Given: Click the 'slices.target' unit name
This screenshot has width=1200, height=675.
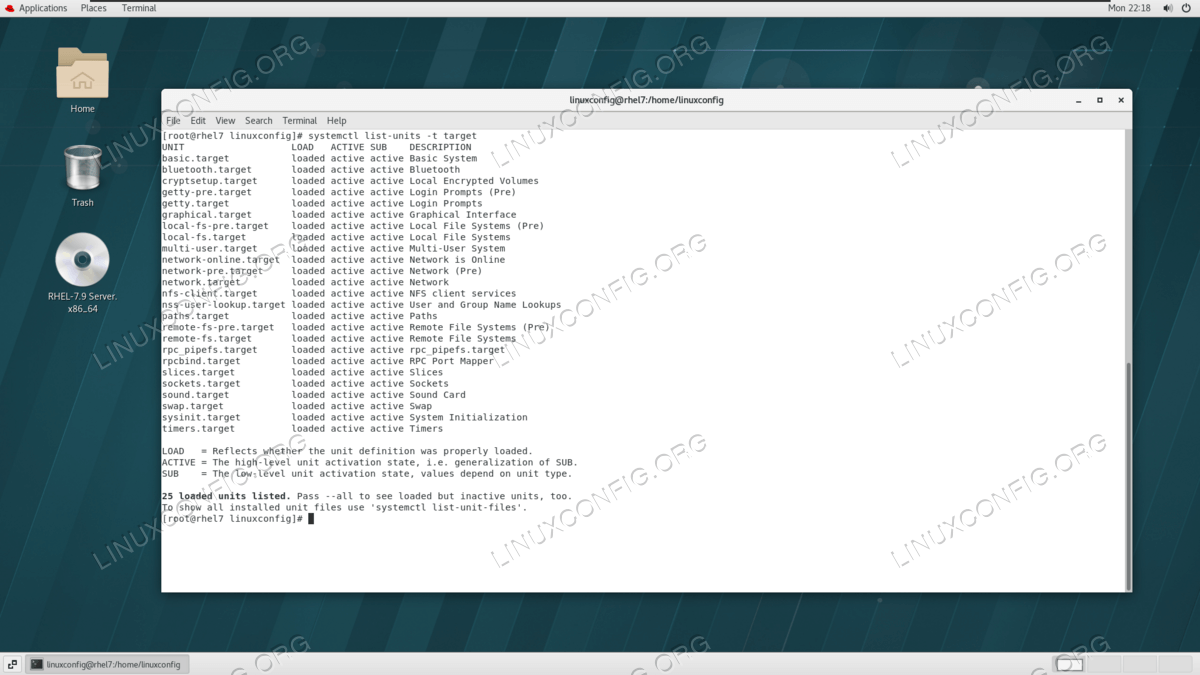Looking at the screenshot, I should (x=199, y=373).
